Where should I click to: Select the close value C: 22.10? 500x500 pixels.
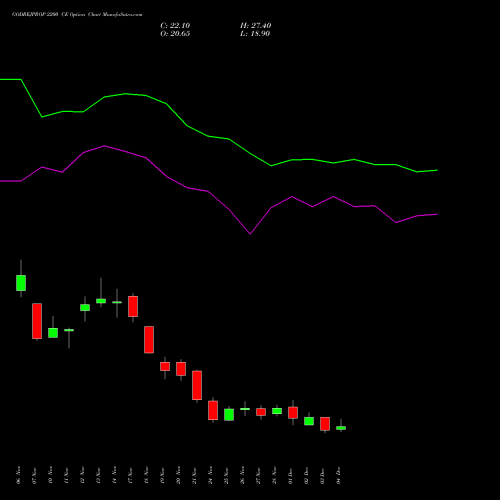[175, 26]
